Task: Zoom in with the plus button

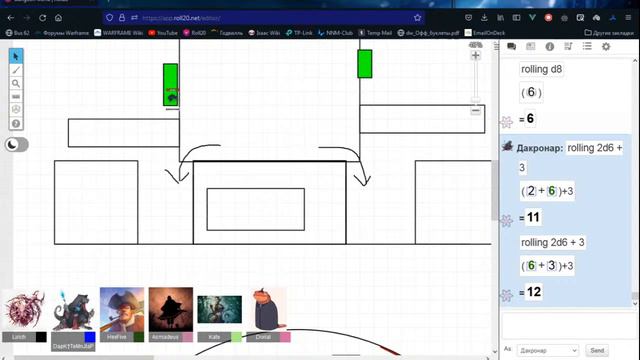Action: coord(476,56)
